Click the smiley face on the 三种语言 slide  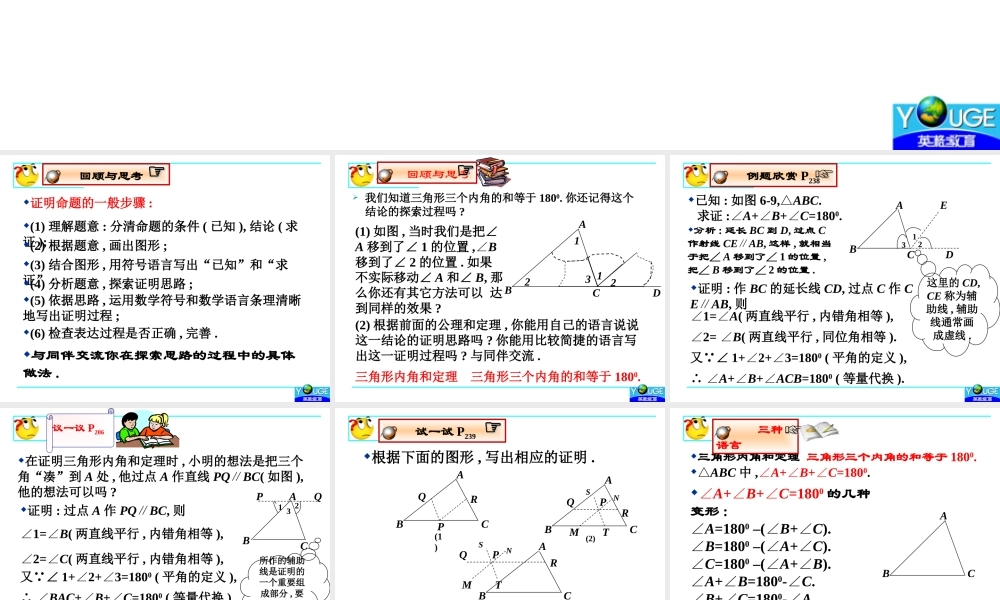pos(696,428)
